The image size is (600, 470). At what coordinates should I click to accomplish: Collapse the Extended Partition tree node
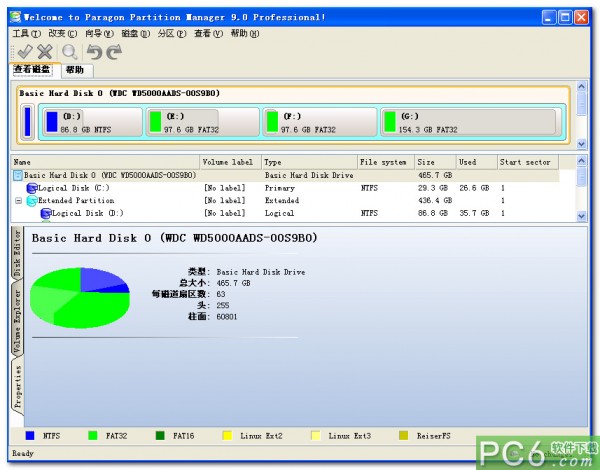point(18,201)
